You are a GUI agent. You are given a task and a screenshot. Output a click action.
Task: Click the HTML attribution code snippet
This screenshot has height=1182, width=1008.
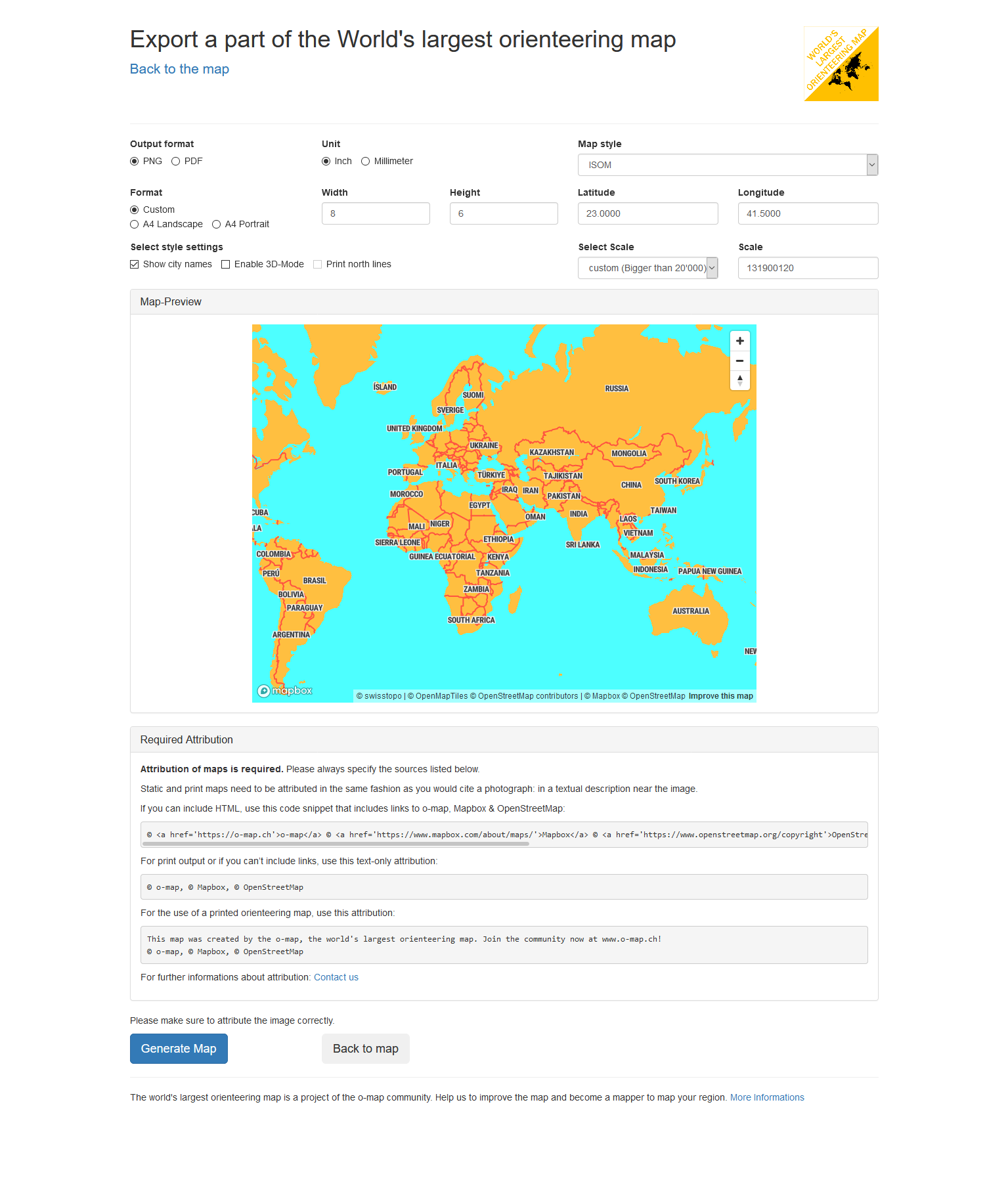point(504,835)
